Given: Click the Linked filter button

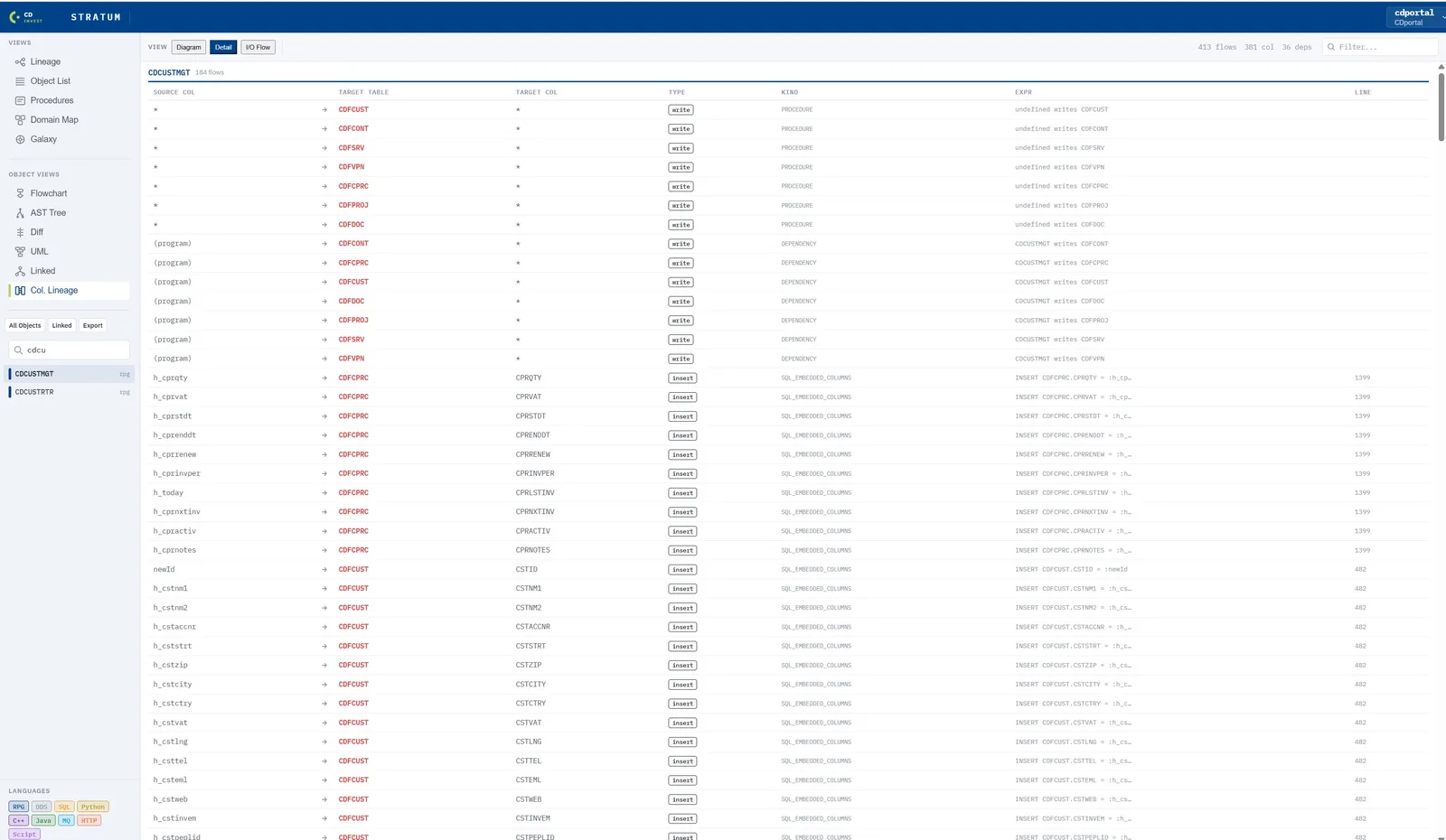Looking at the screenshot, I should click(61, 325).
